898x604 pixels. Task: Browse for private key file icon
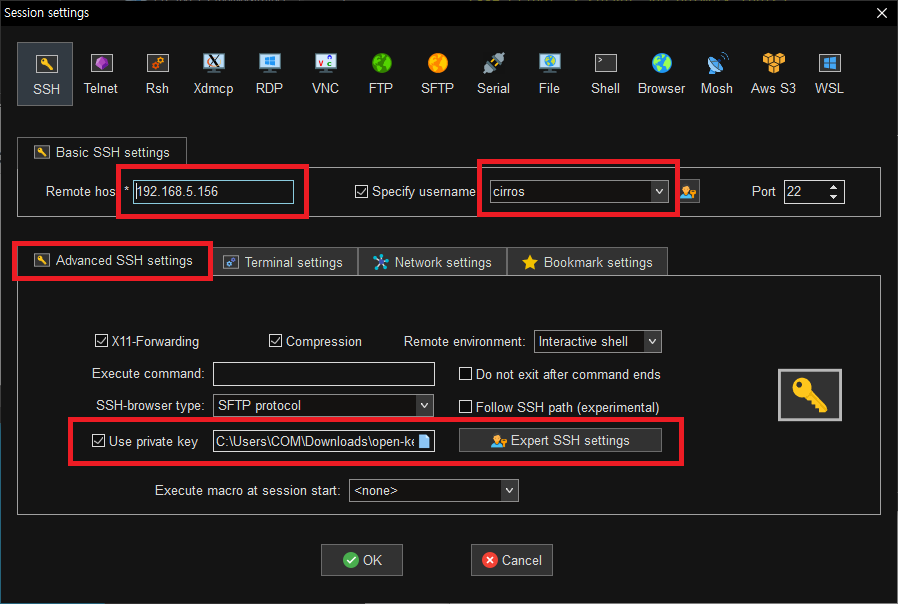coord(424,441)
